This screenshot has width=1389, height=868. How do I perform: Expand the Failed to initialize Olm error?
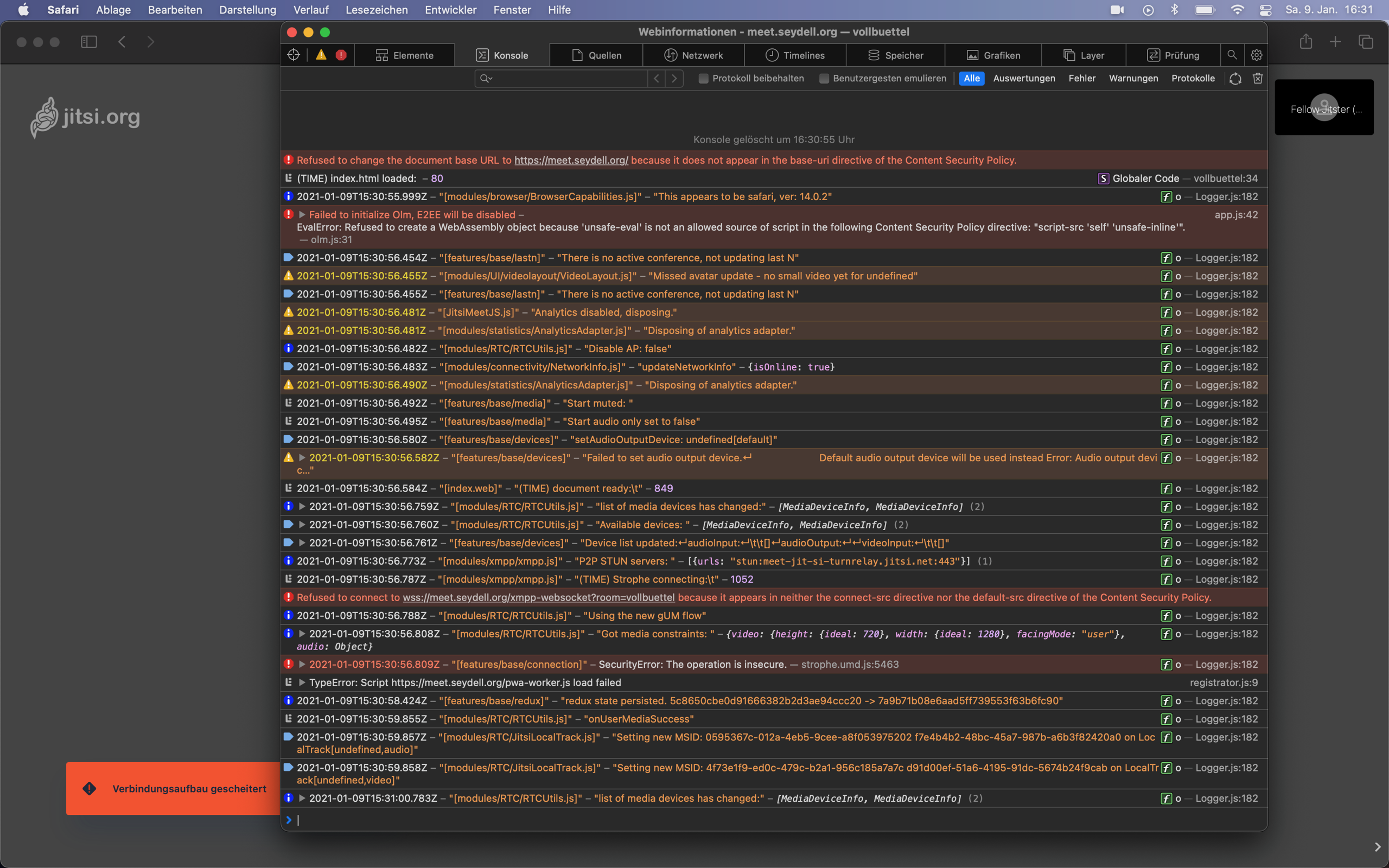(x=302, y=215)
